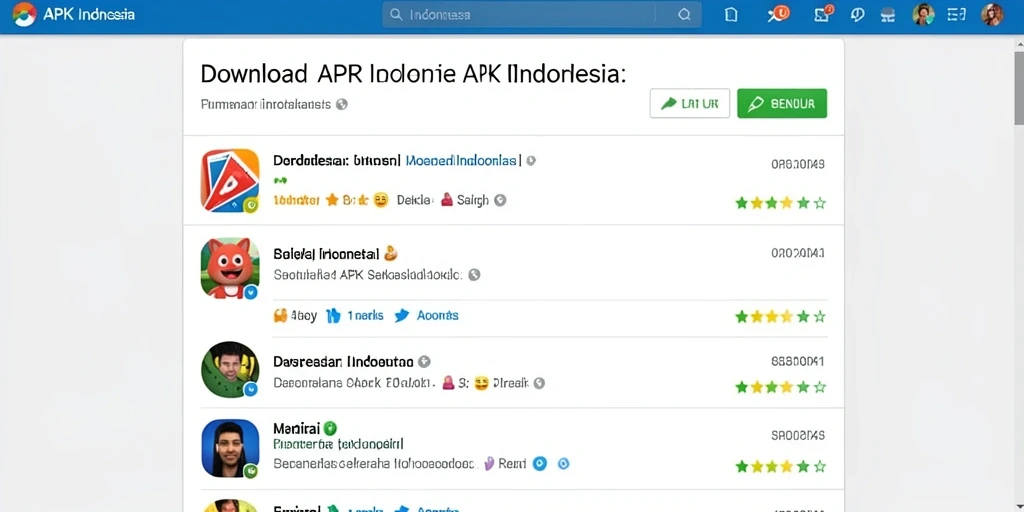Open the red card game app thumbnail

(230, 180)
